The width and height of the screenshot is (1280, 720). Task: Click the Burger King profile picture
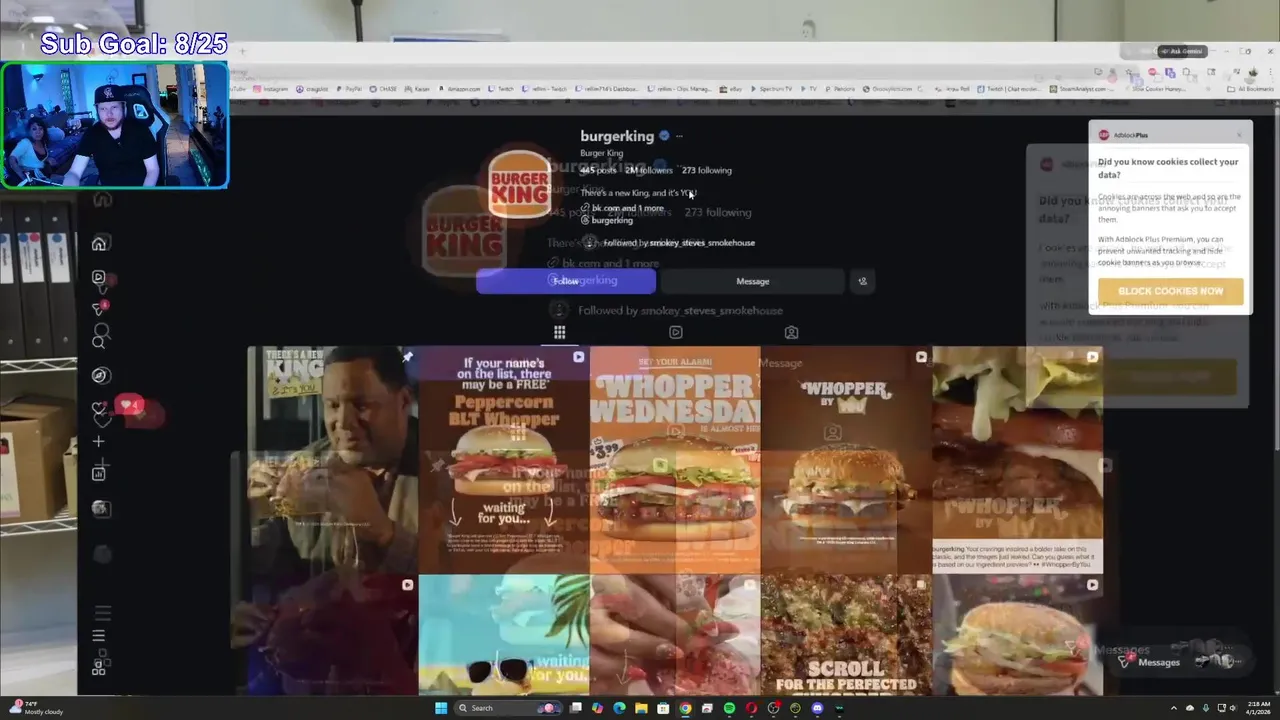(519, 184)
